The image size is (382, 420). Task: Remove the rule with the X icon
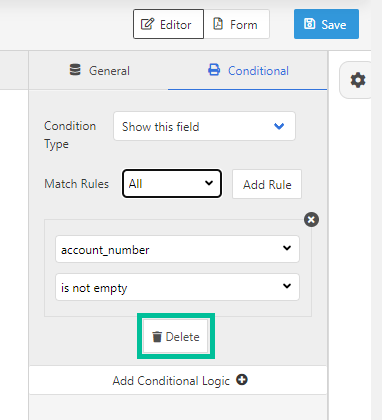(311, 220)
